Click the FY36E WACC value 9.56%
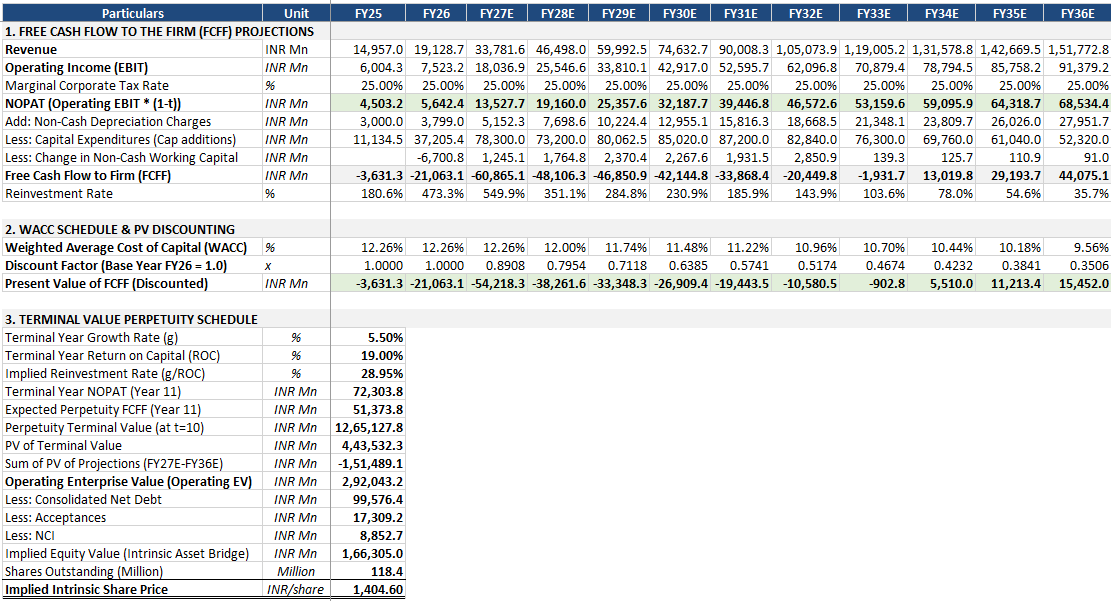 (x=1091, y=247)
